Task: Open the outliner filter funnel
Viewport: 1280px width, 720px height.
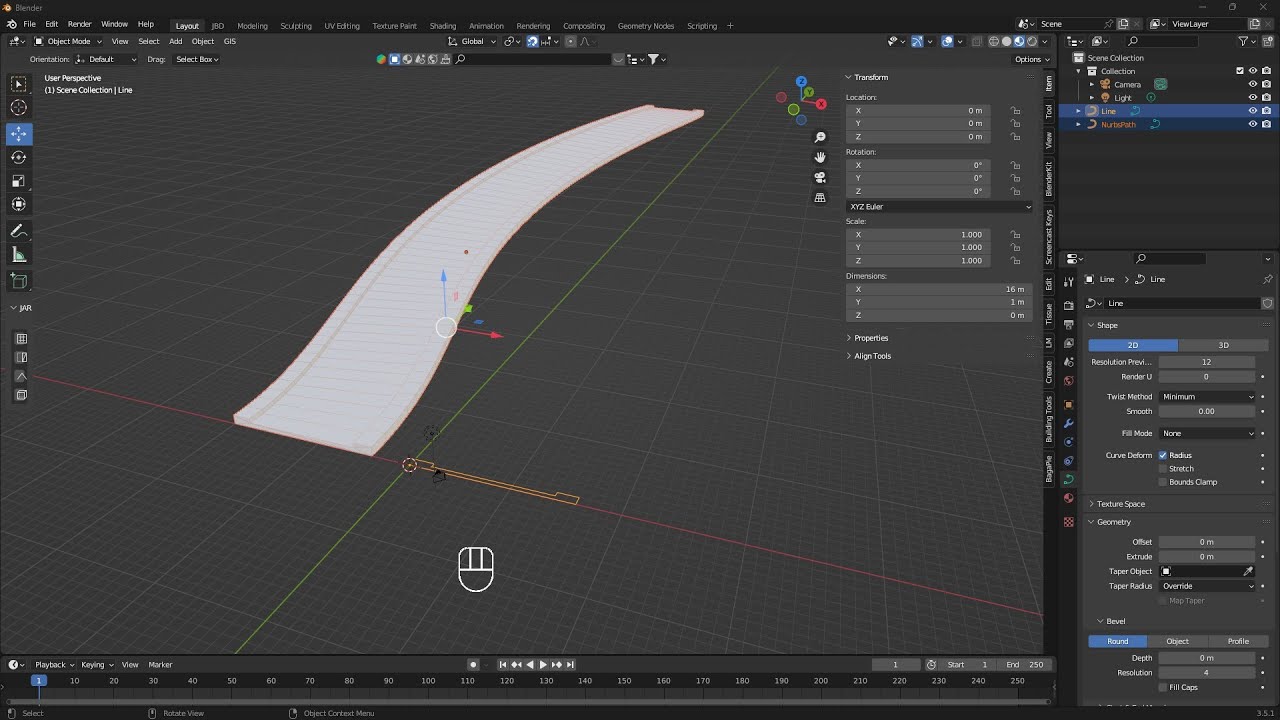Action: [1243, 41]
